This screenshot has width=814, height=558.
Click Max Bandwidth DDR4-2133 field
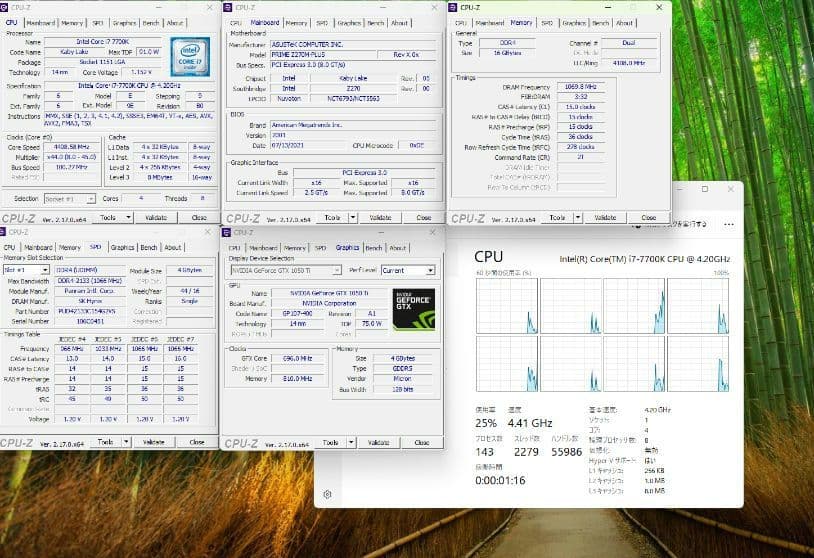89,281
